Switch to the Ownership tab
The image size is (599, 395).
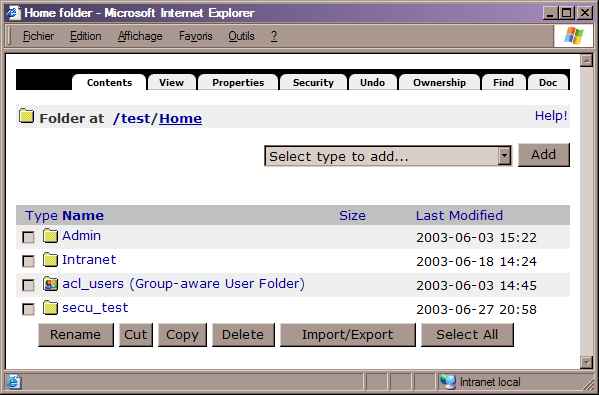[439, 83]
